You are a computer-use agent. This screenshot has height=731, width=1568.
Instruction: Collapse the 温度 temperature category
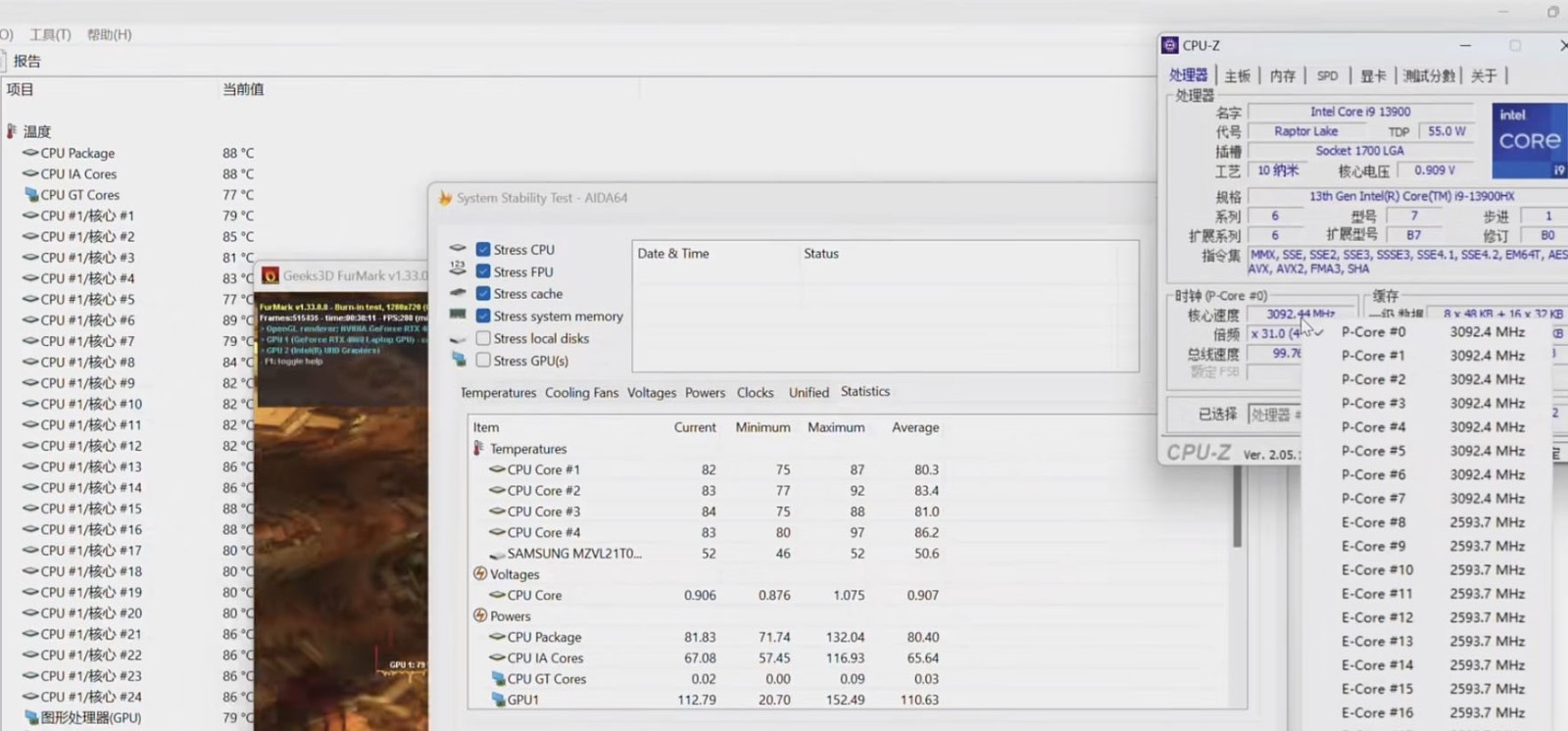tap(37, 131)
